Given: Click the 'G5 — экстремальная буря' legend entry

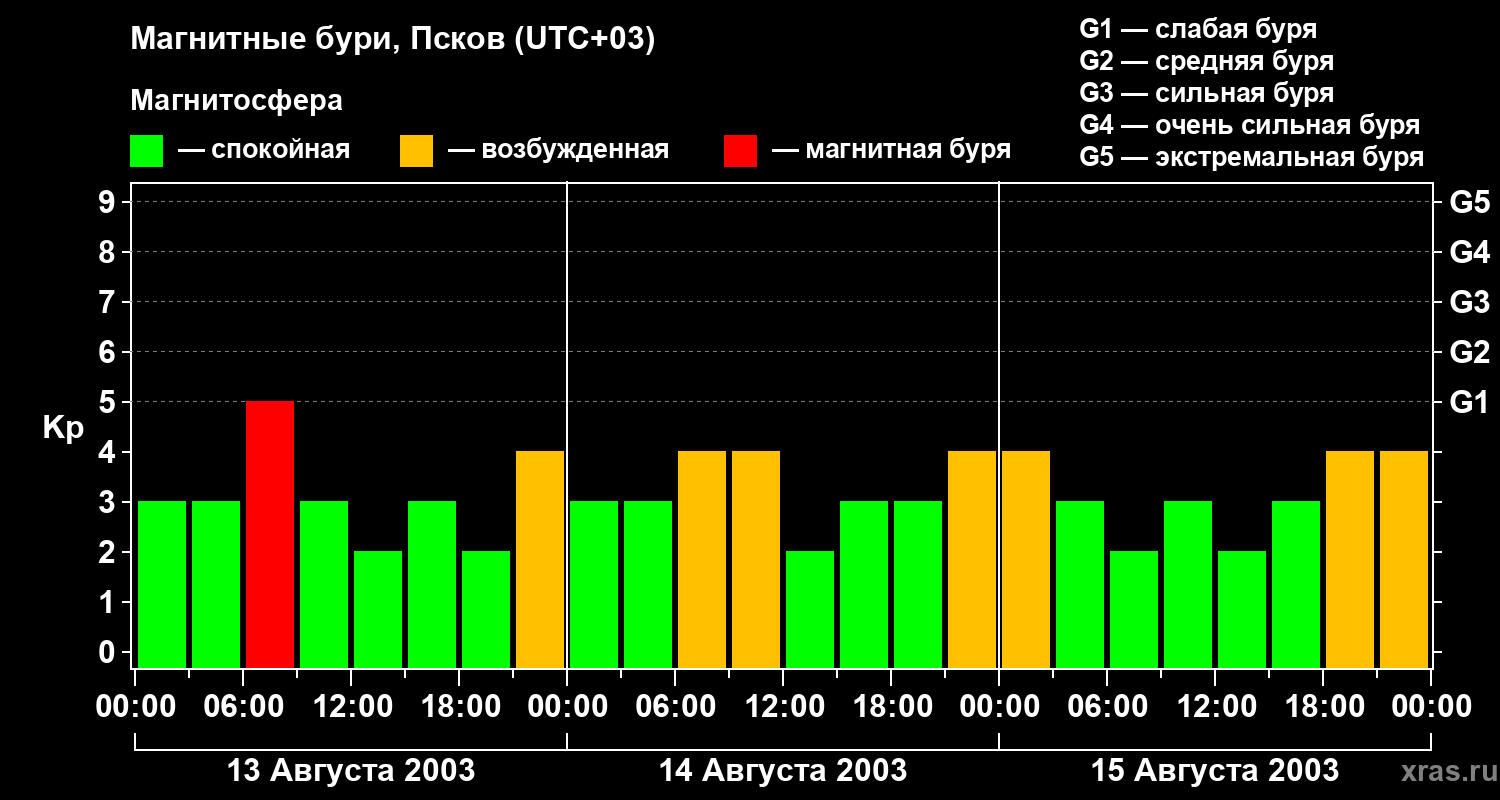Looking at the screenshot, I should click(1251, 158).
